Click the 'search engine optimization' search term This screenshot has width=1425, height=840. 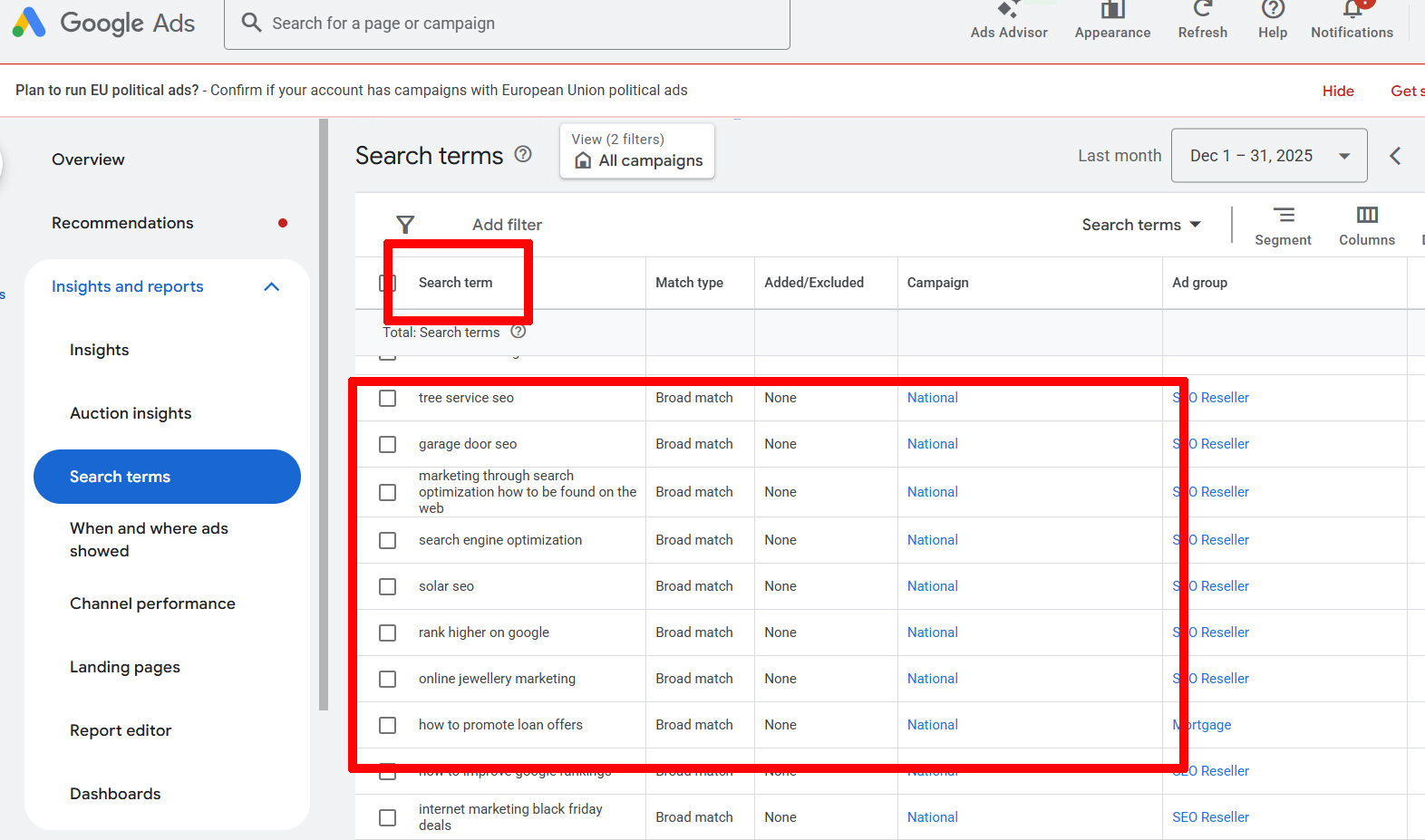500,540
